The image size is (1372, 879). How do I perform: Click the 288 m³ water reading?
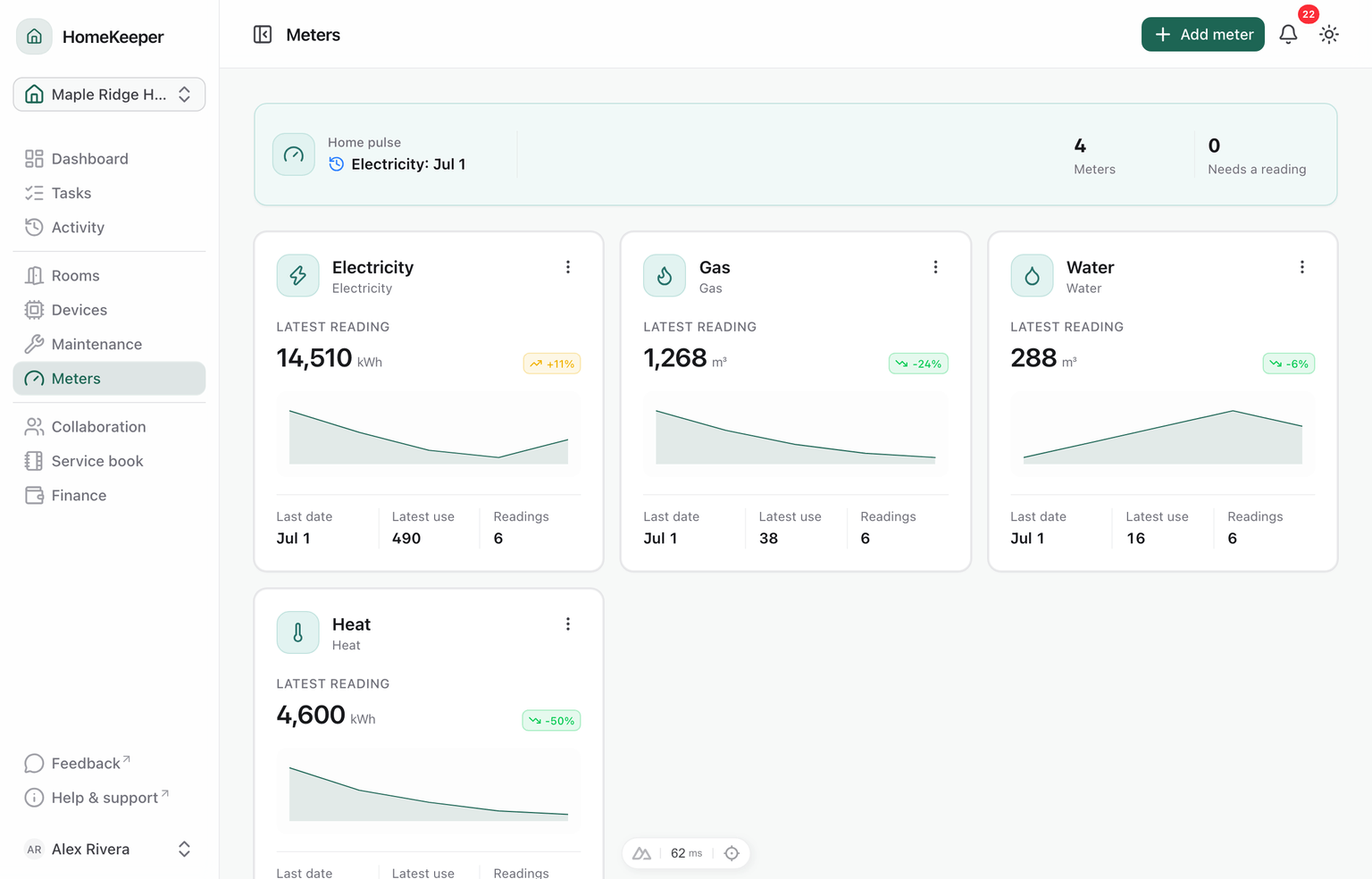(1043, 358)
